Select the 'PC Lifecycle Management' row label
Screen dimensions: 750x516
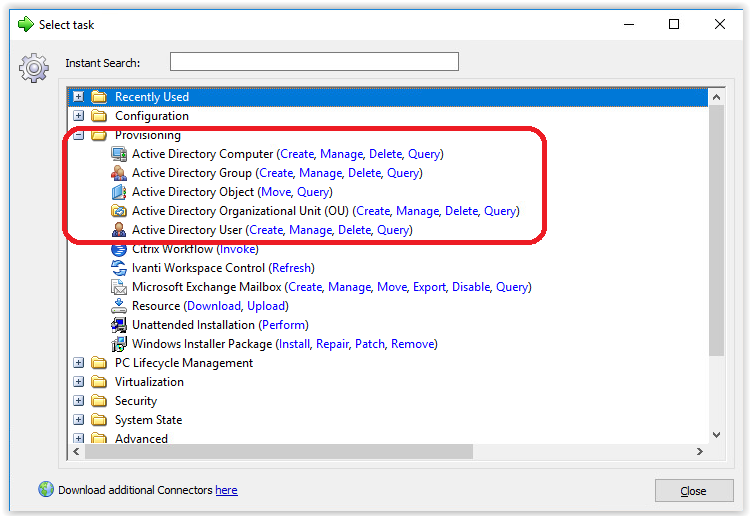click(x=184, y=363)
